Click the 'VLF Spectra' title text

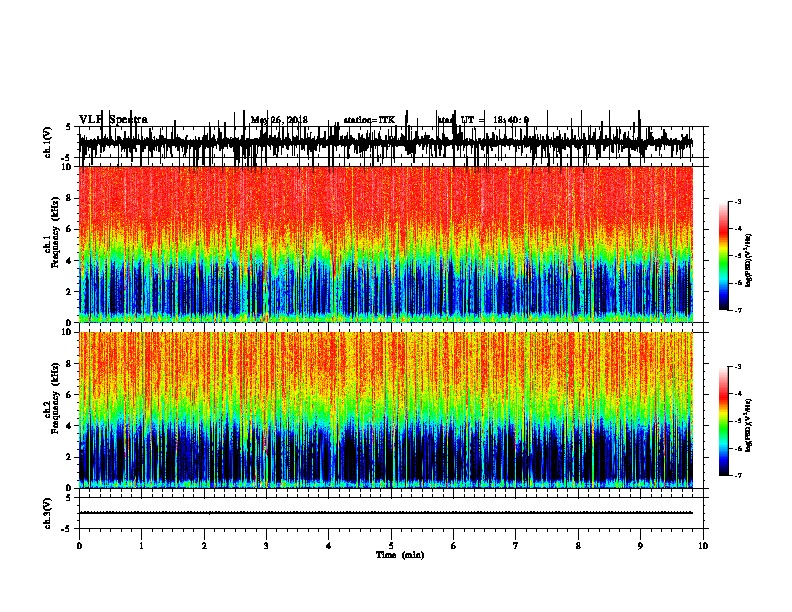113,120
